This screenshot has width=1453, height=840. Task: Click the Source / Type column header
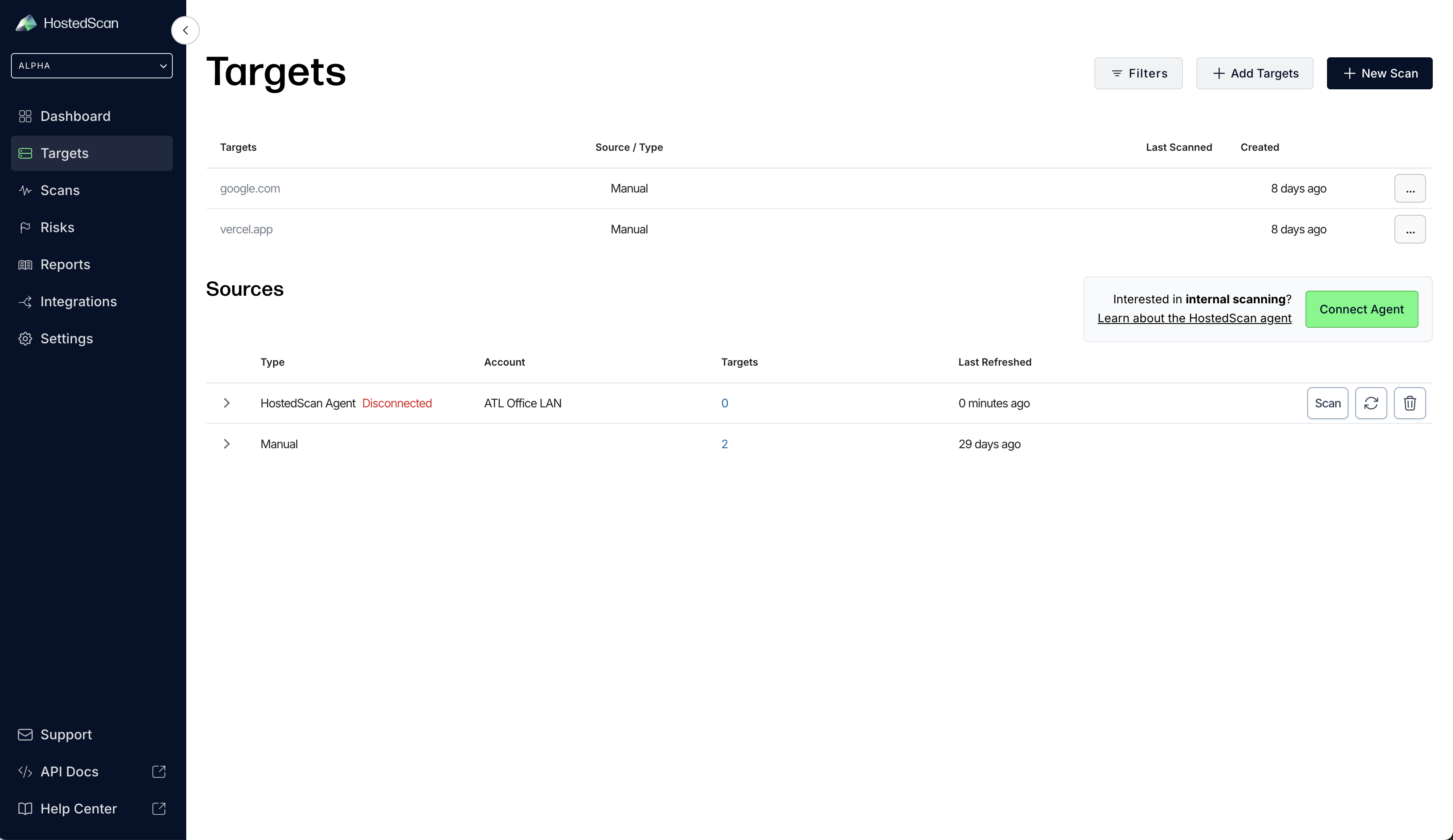coord(629,147)
